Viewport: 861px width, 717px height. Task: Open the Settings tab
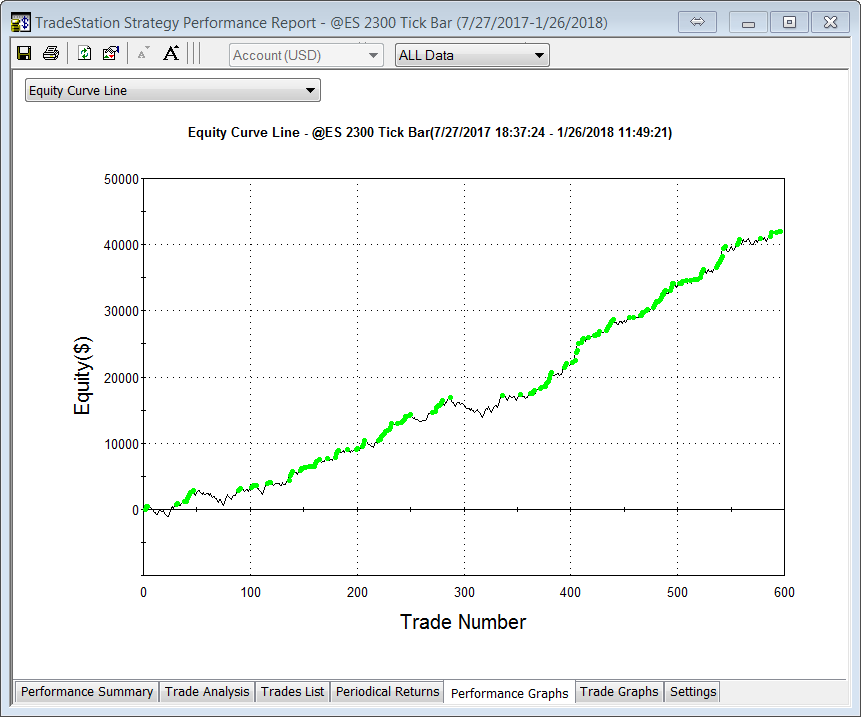click(693, 692)
